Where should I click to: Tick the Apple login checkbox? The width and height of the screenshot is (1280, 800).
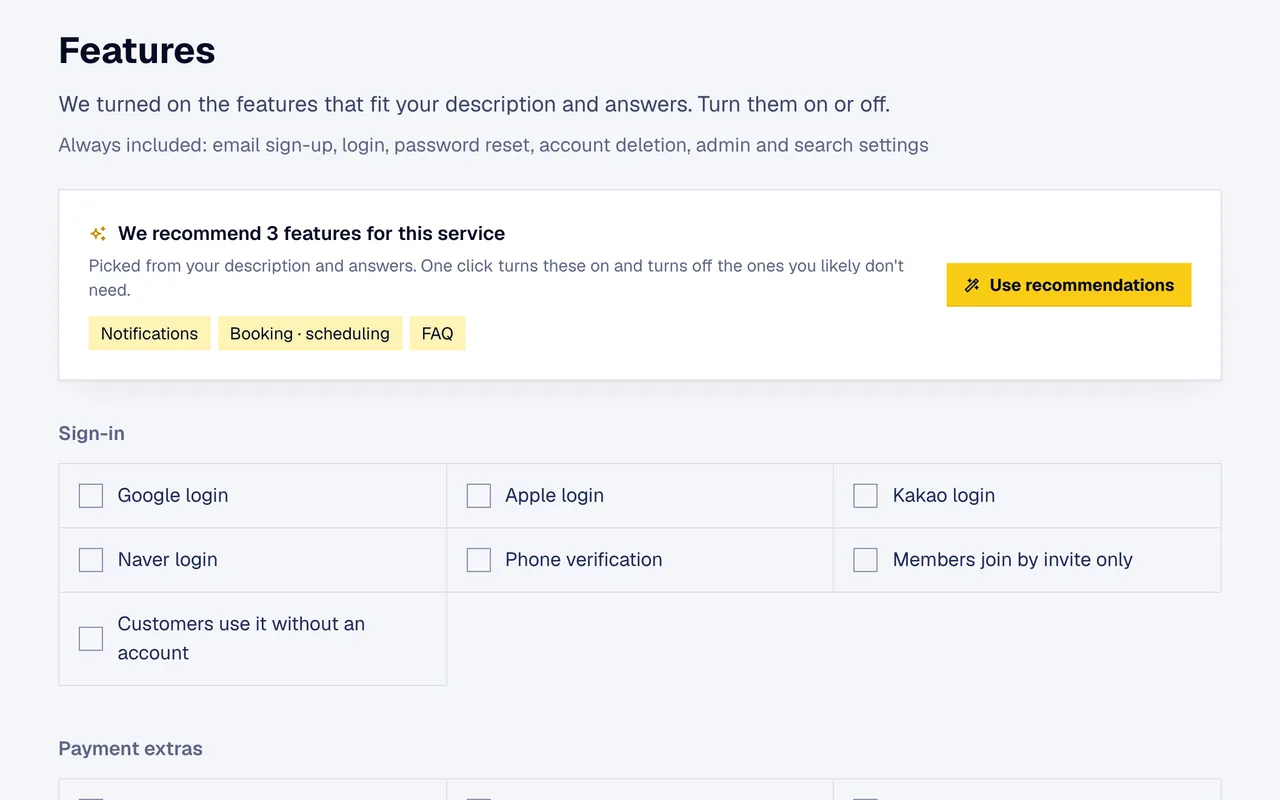tap(479, 496)
